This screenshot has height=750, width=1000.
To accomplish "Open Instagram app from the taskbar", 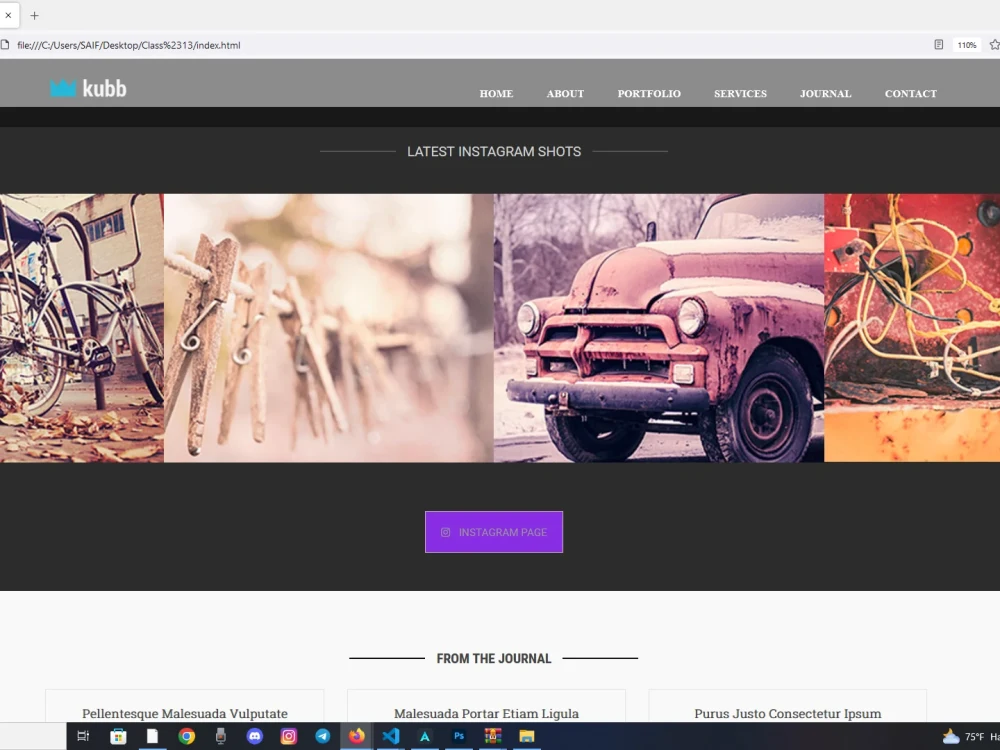I will [x=288, y=736].
